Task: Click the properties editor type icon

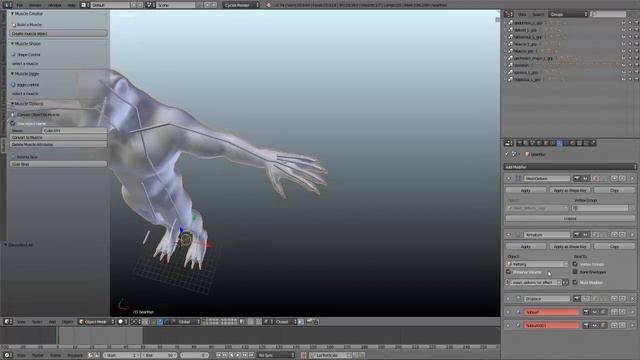Action: [509, 143]
